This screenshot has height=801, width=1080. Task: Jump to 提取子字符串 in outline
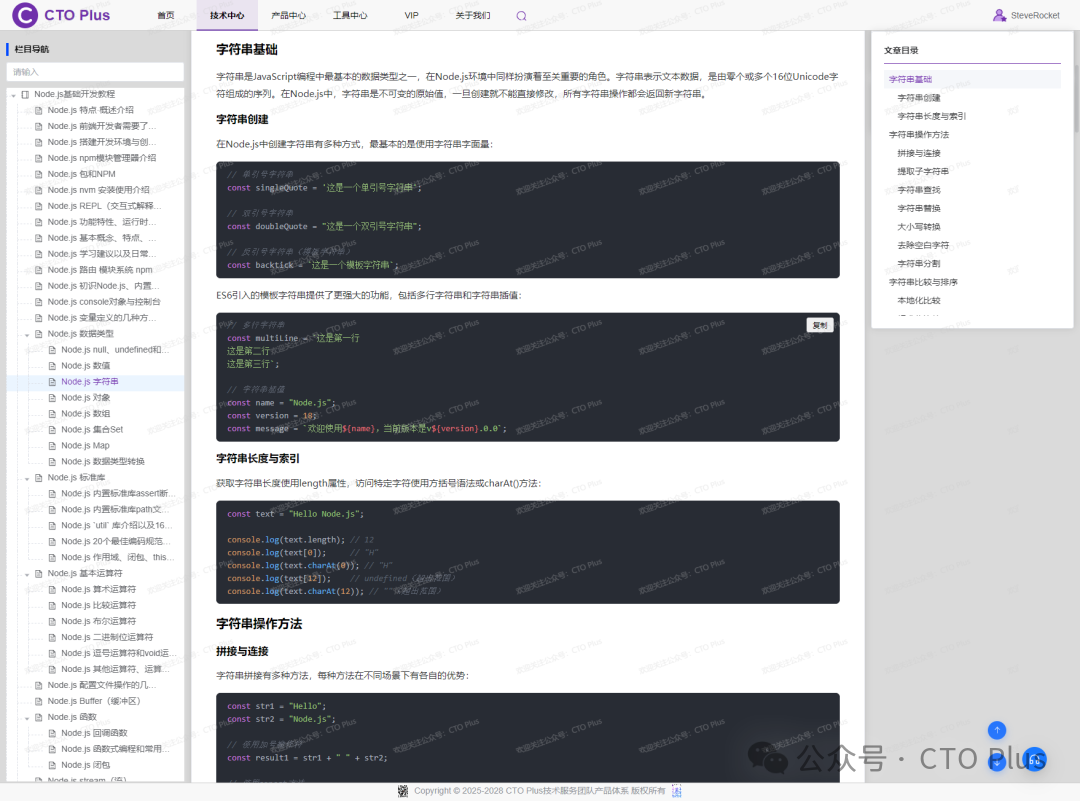tap(923, 171)
